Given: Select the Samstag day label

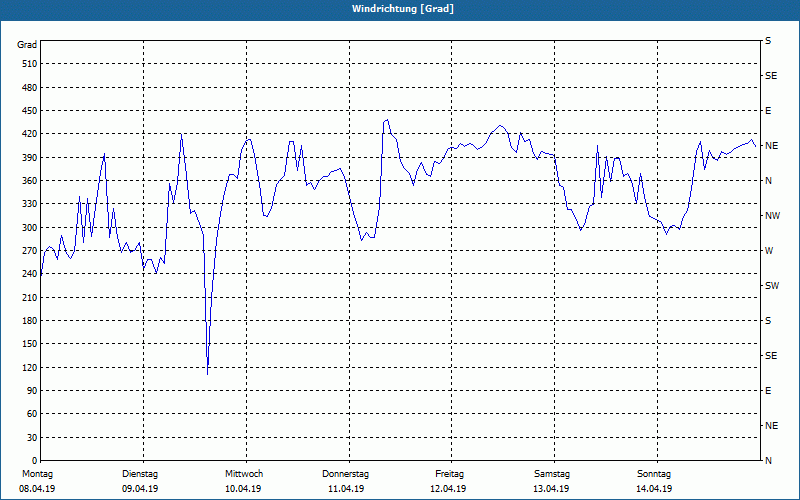Looking at the screenshot, I should (x=552, y=474).
